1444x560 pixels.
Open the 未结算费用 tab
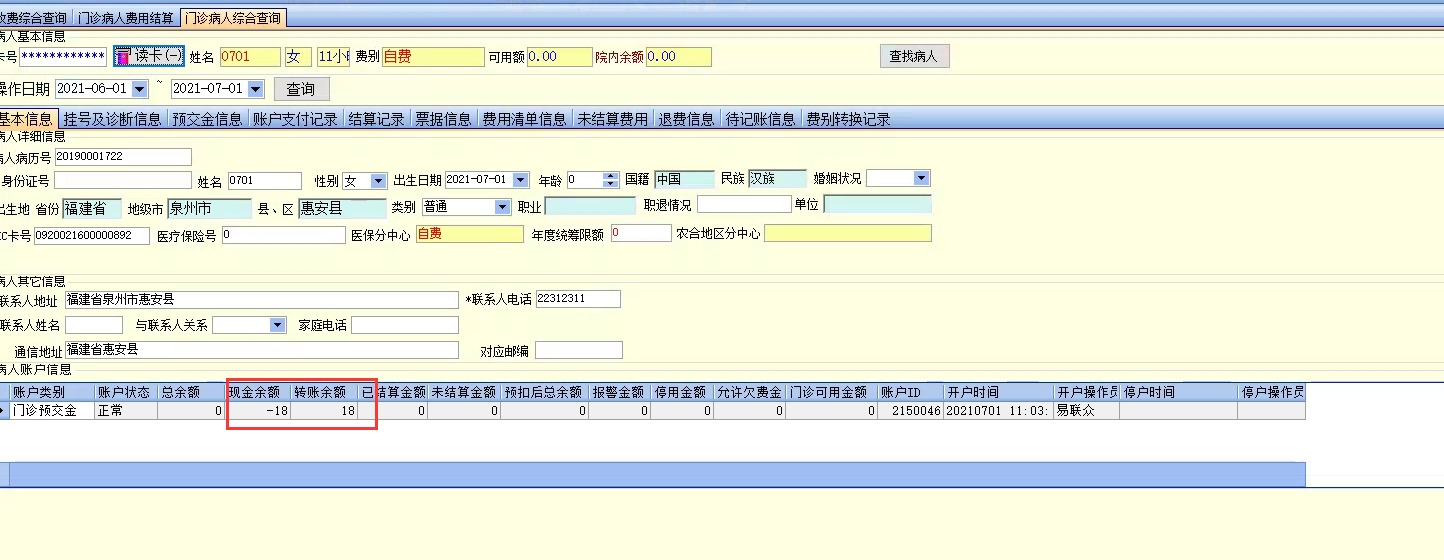pyautogui.click(x=611, y=119)
